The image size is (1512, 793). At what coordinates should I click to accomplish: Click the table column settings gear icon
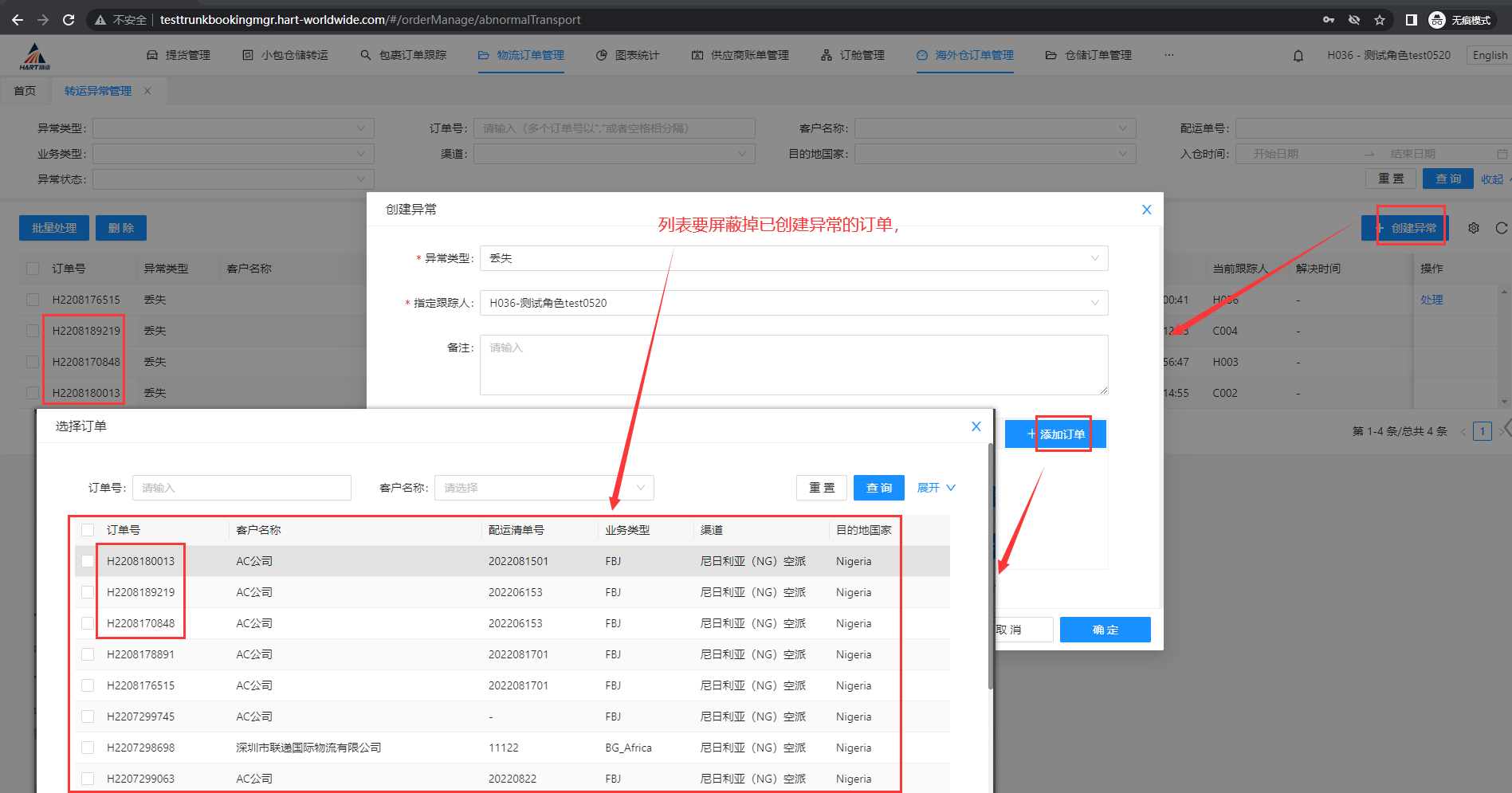(x=1474, y=228)
